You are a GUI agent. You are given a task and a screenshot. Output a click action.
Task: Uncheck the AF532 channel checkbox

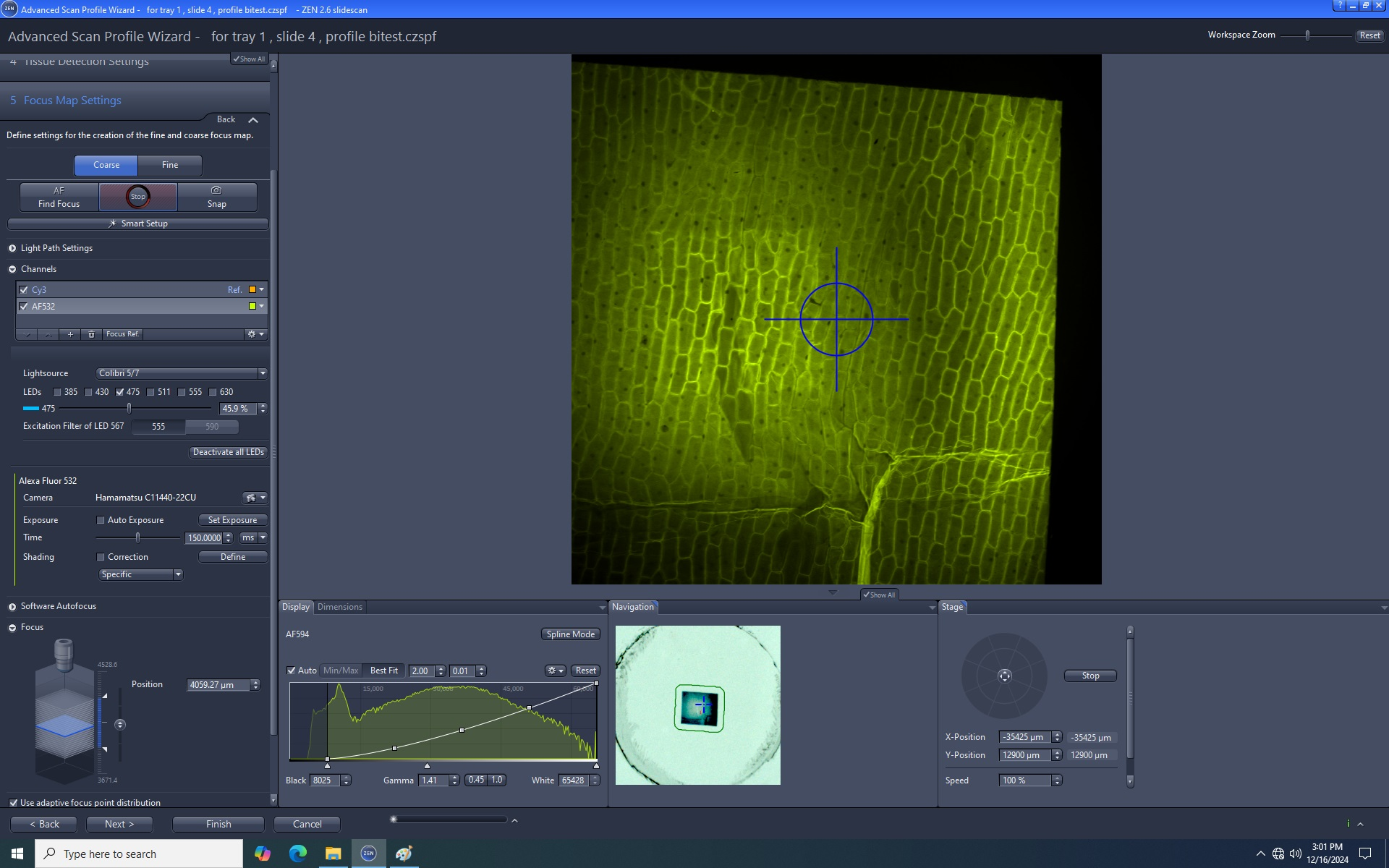24,307
